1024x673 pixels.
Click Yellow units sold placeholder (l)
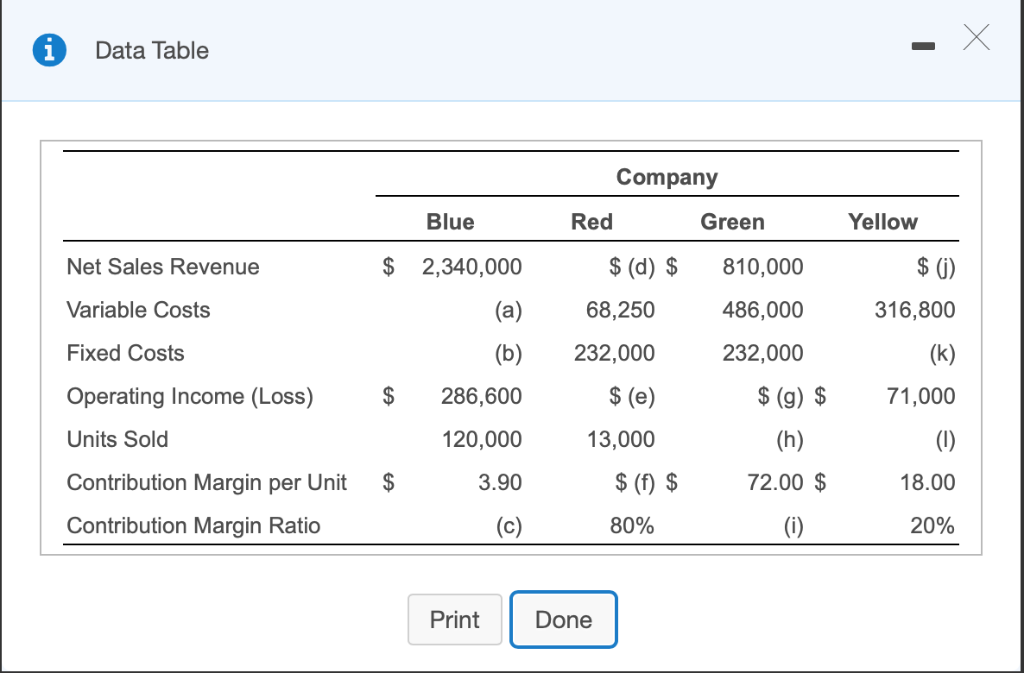(x=946, y=440)
